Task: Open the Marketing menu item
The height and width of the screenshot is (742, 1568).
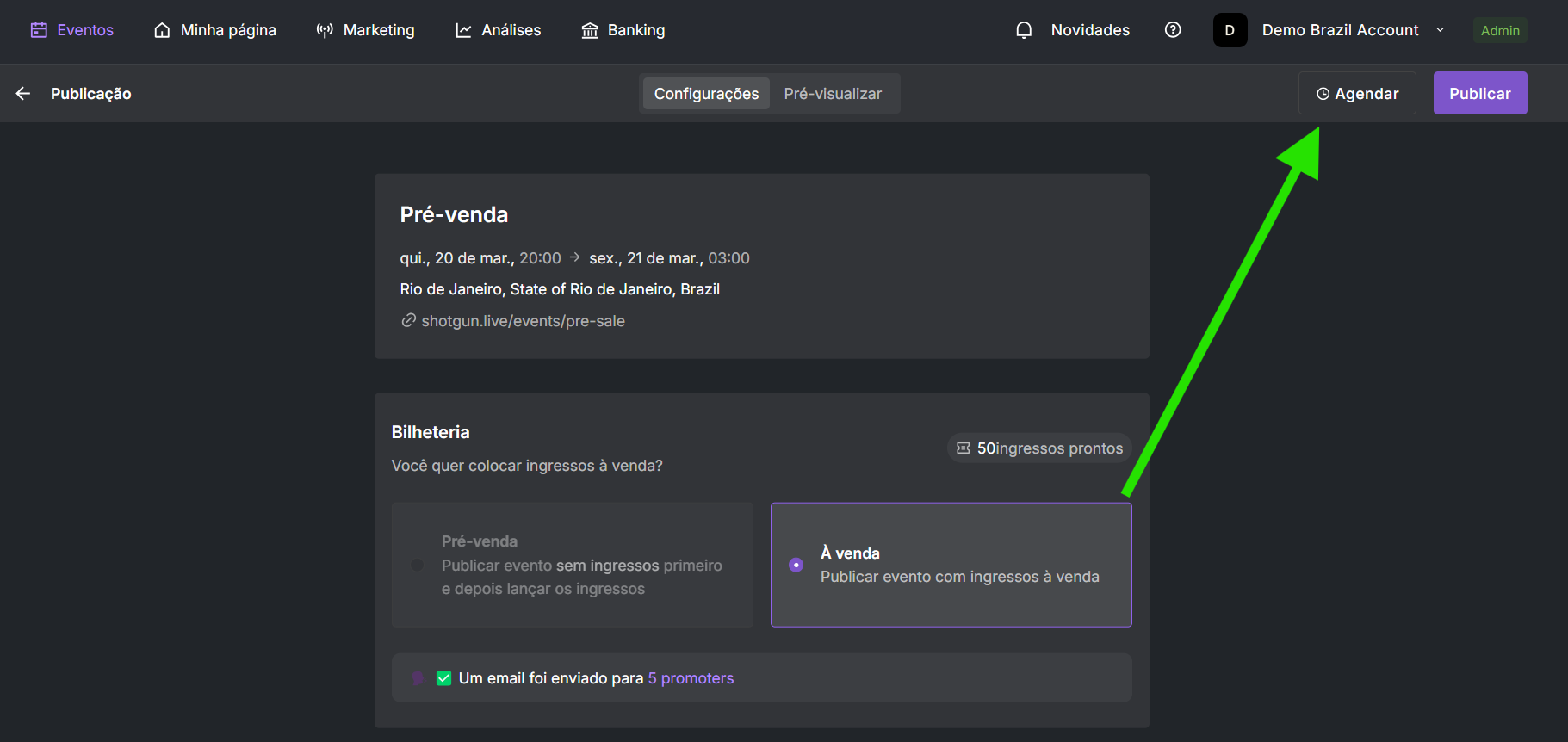Action: pos(365,30)
